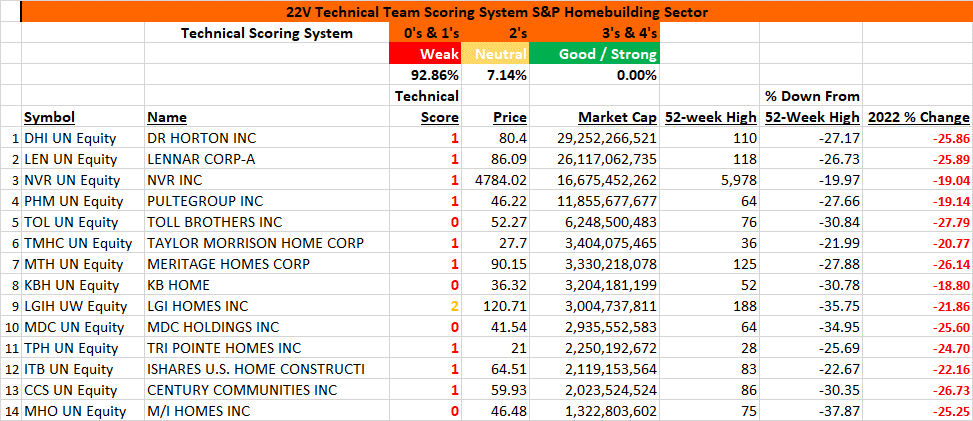Image resolution: width=973 pixels, height=421 pixels.
Task: Select the Tri Pointe price cell 21
Action: click(x=495, y=348)
